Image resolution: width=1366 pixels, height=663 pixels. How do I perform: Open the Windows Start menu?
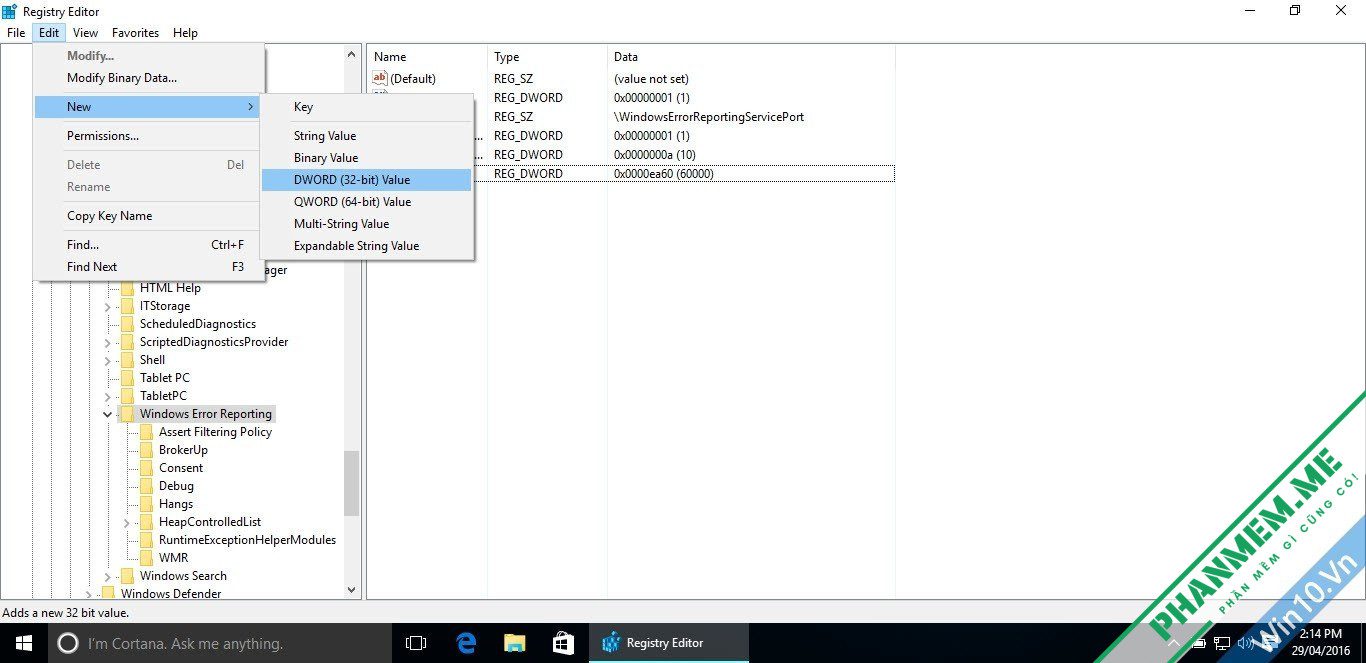pyautogui.click(x=24, y=643)
